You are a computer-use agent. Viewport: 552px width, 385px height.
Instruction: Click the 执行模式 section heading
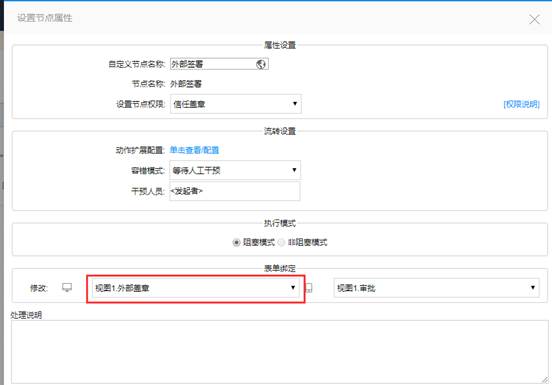pos(280,223)
